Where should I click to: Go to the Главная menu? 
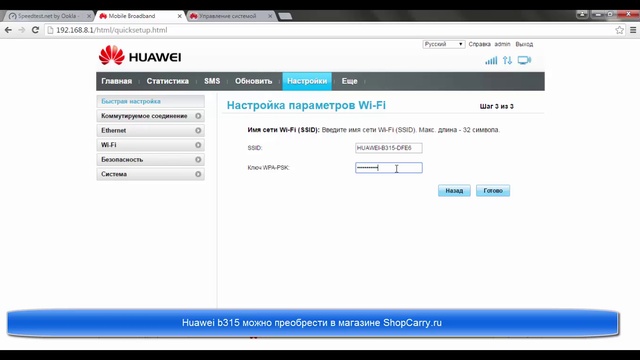(x=117, y=81)
